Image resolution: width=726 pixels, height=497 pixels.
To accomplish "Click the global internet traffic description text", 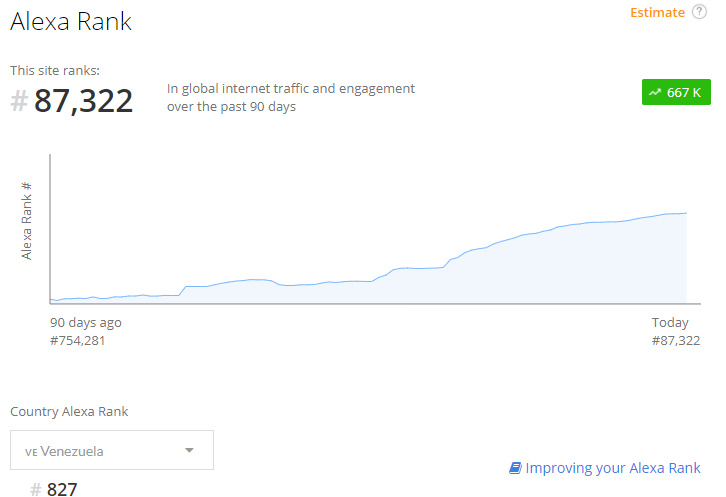I will (x=291, y=97).
